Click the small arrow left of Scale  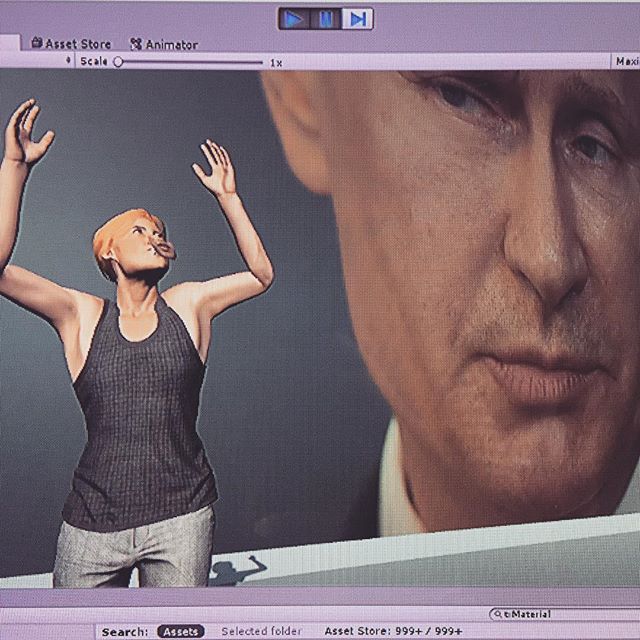coord(68,61)
